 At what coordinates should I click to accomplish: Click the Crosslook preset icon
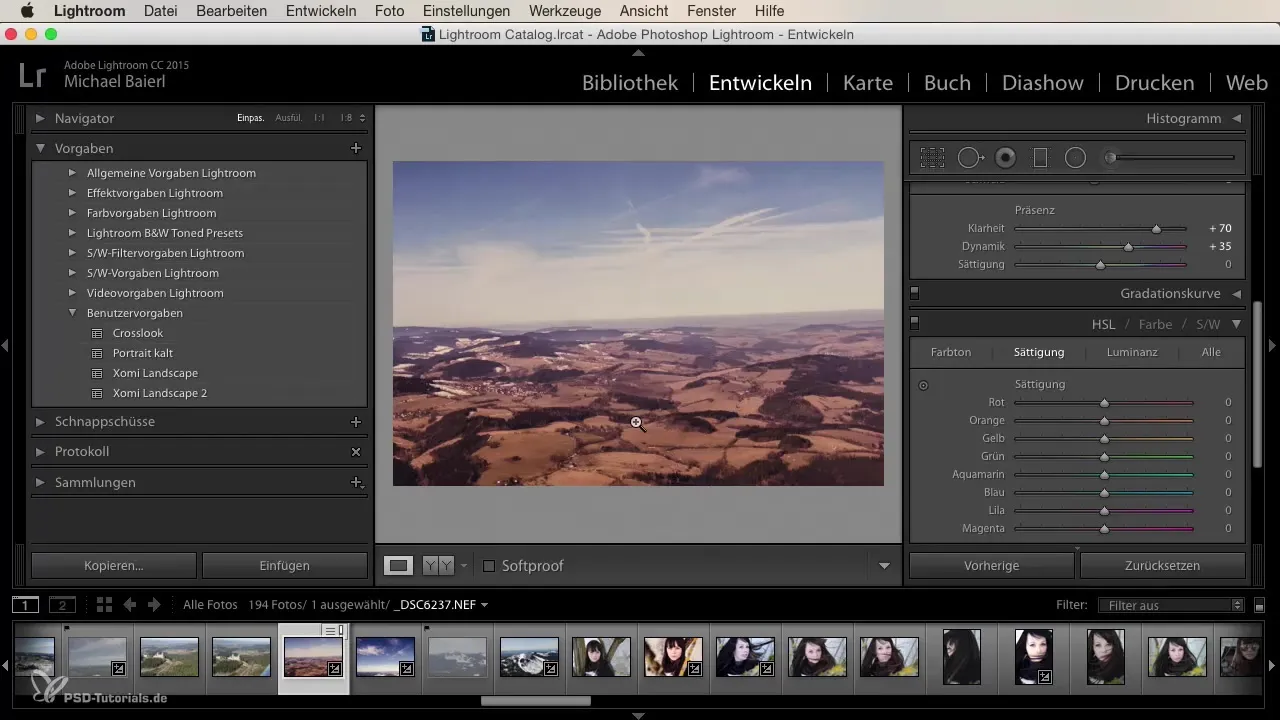tap(97, 333)
